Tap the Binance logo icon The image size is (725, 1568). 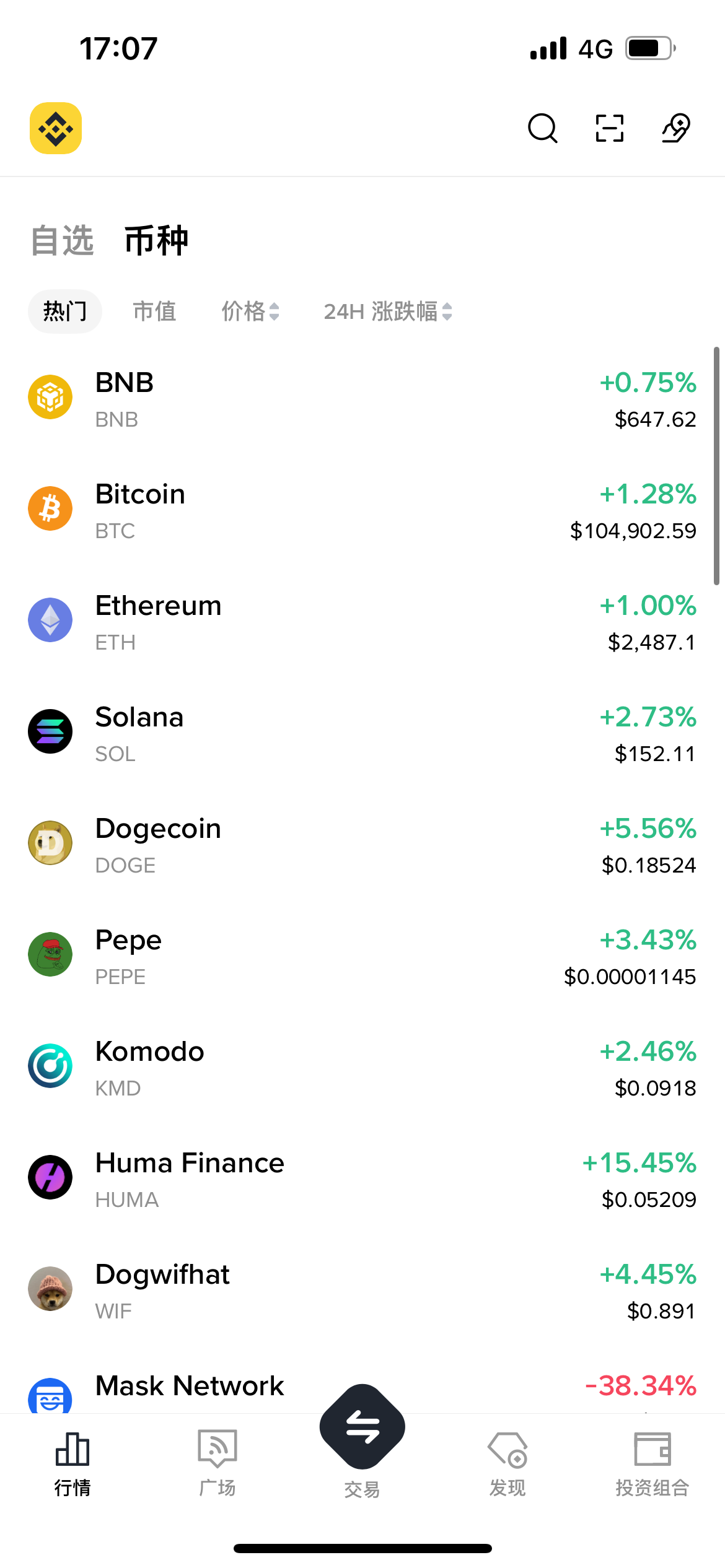(56, 128)
